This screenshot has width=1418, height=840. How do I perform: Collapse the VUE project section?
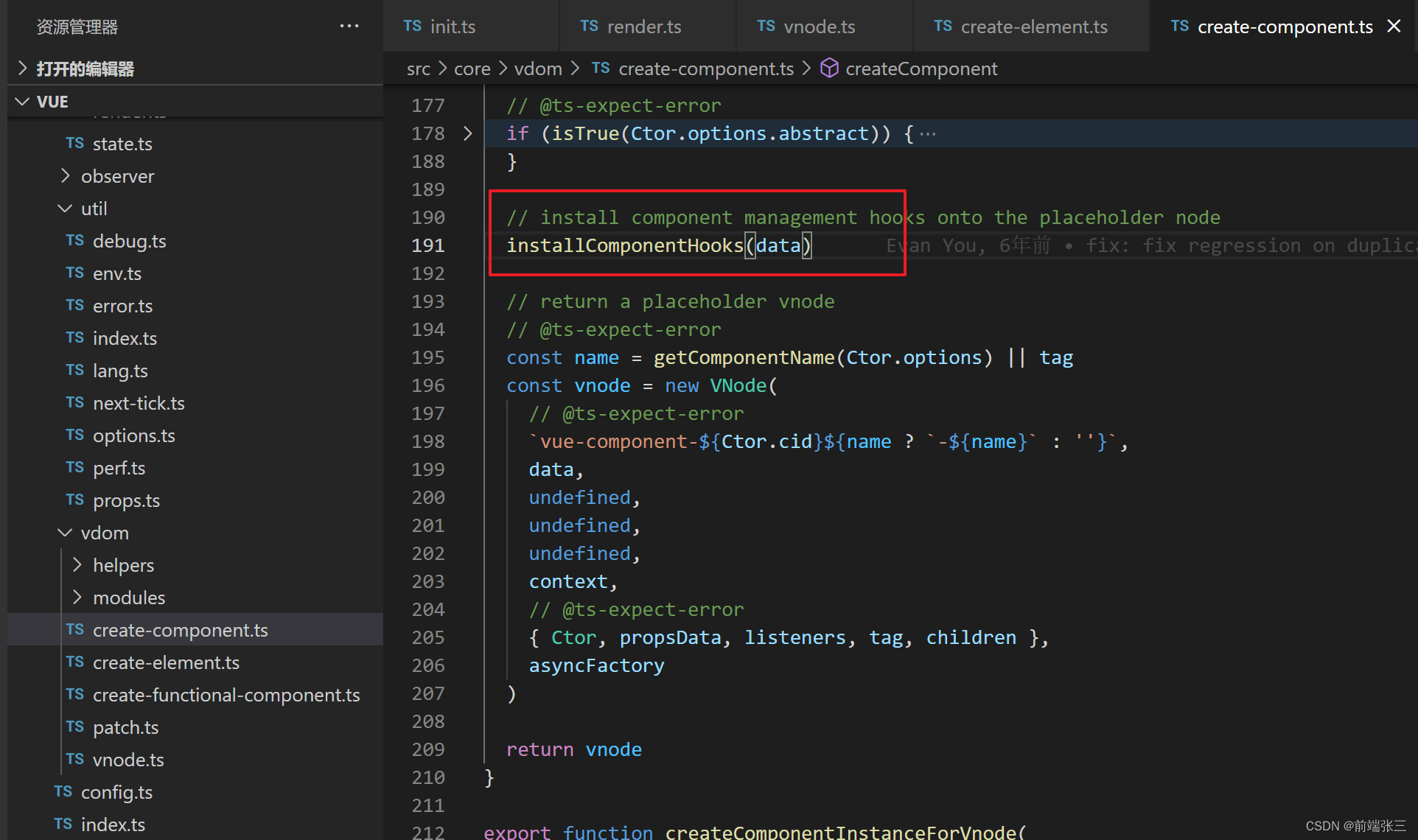point(195,102)
